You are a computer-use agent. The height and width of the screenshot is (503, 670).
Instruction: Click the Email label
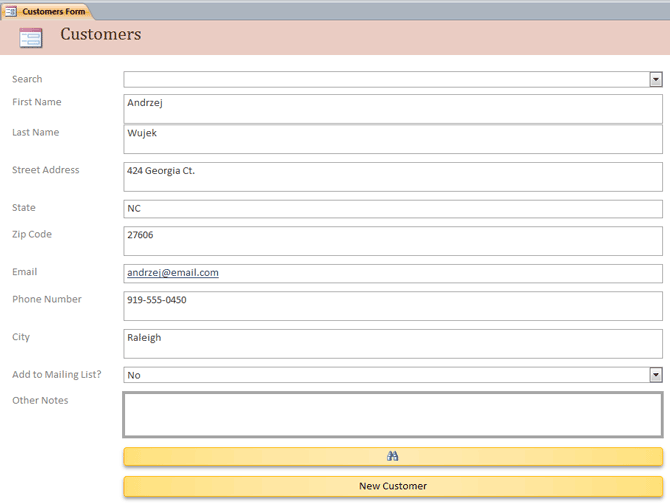tap(25, 272)
